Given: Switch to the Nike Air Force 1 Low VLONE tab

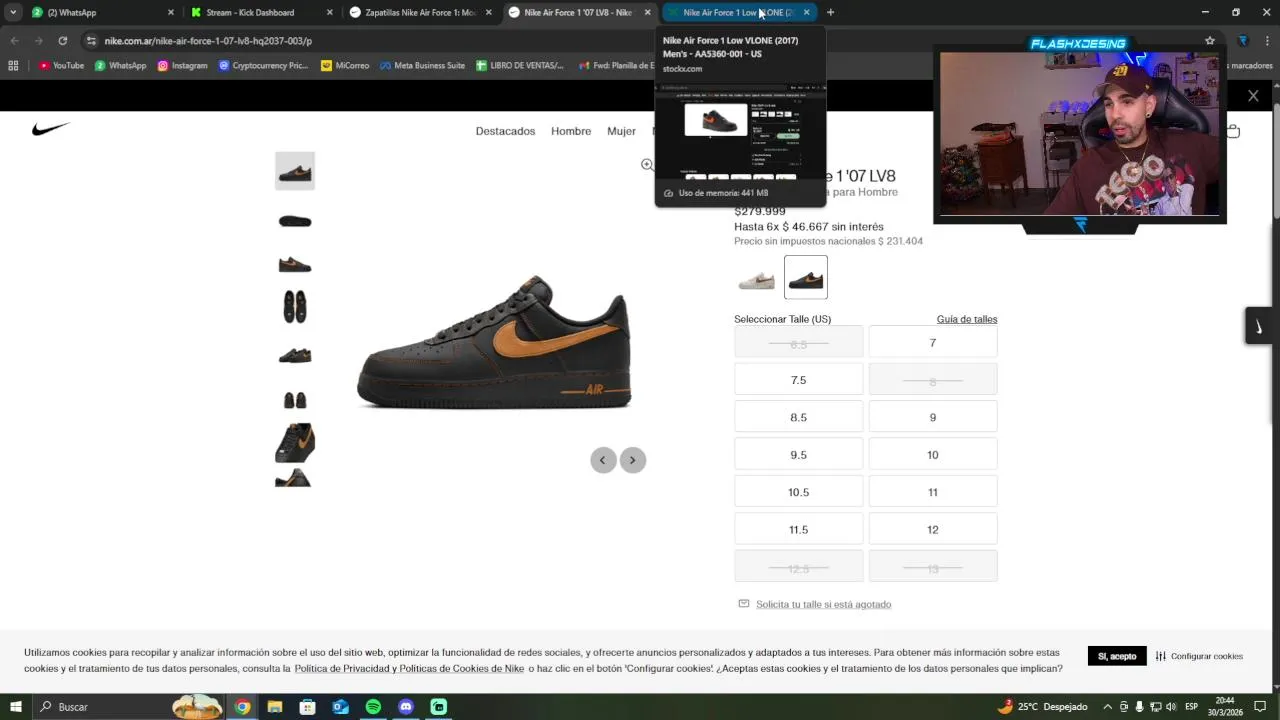Looking at the screenshot, I should [x=738, y=12].
